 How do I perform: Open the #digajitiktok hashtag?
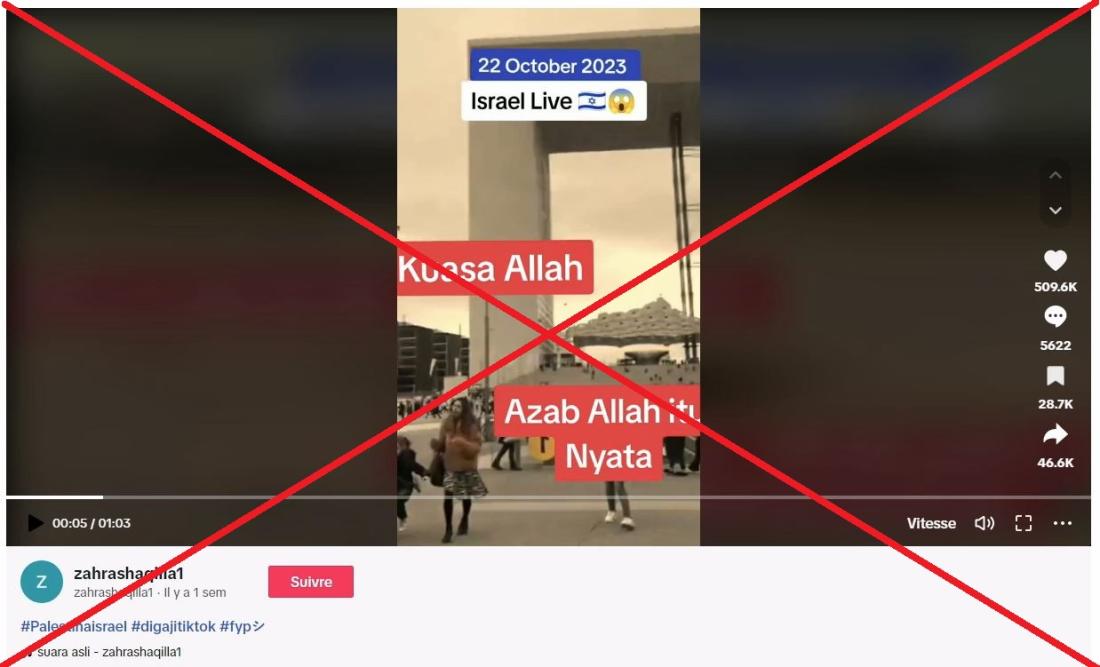pyautogui.click(x=173, y=626)
